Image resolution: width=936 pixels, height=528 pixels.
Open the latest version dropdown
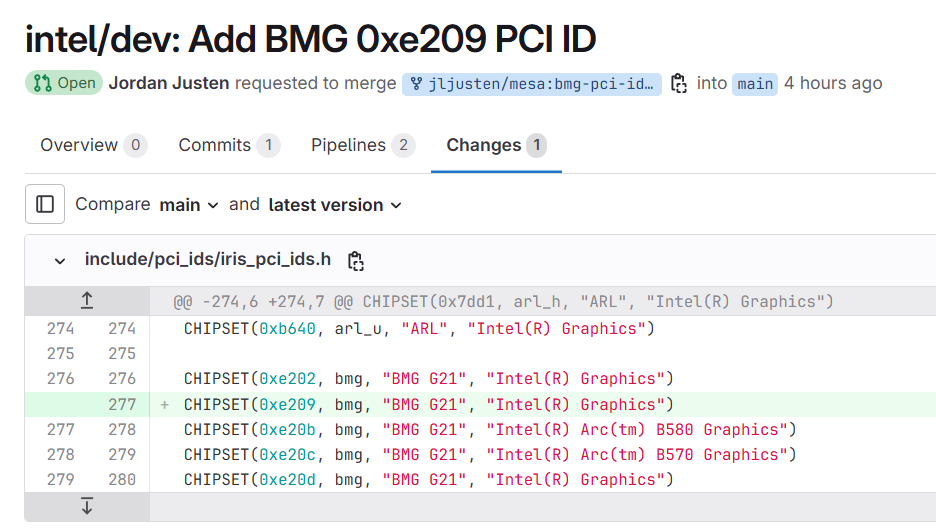click(x=335, y=205)
